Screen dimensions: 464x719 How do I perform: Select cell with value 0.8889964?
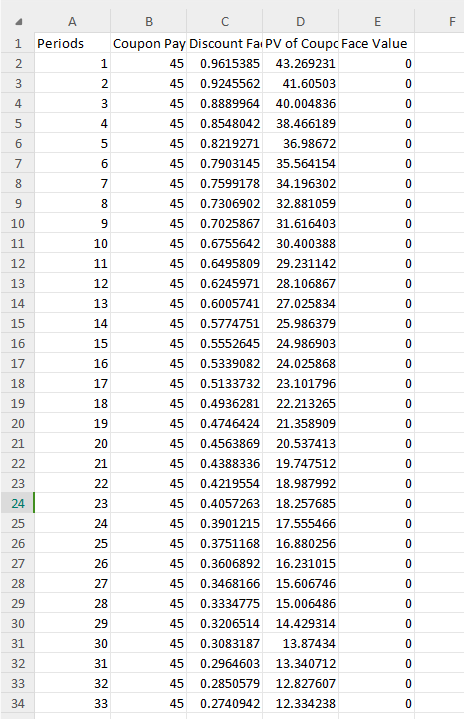tap(225, 103)
